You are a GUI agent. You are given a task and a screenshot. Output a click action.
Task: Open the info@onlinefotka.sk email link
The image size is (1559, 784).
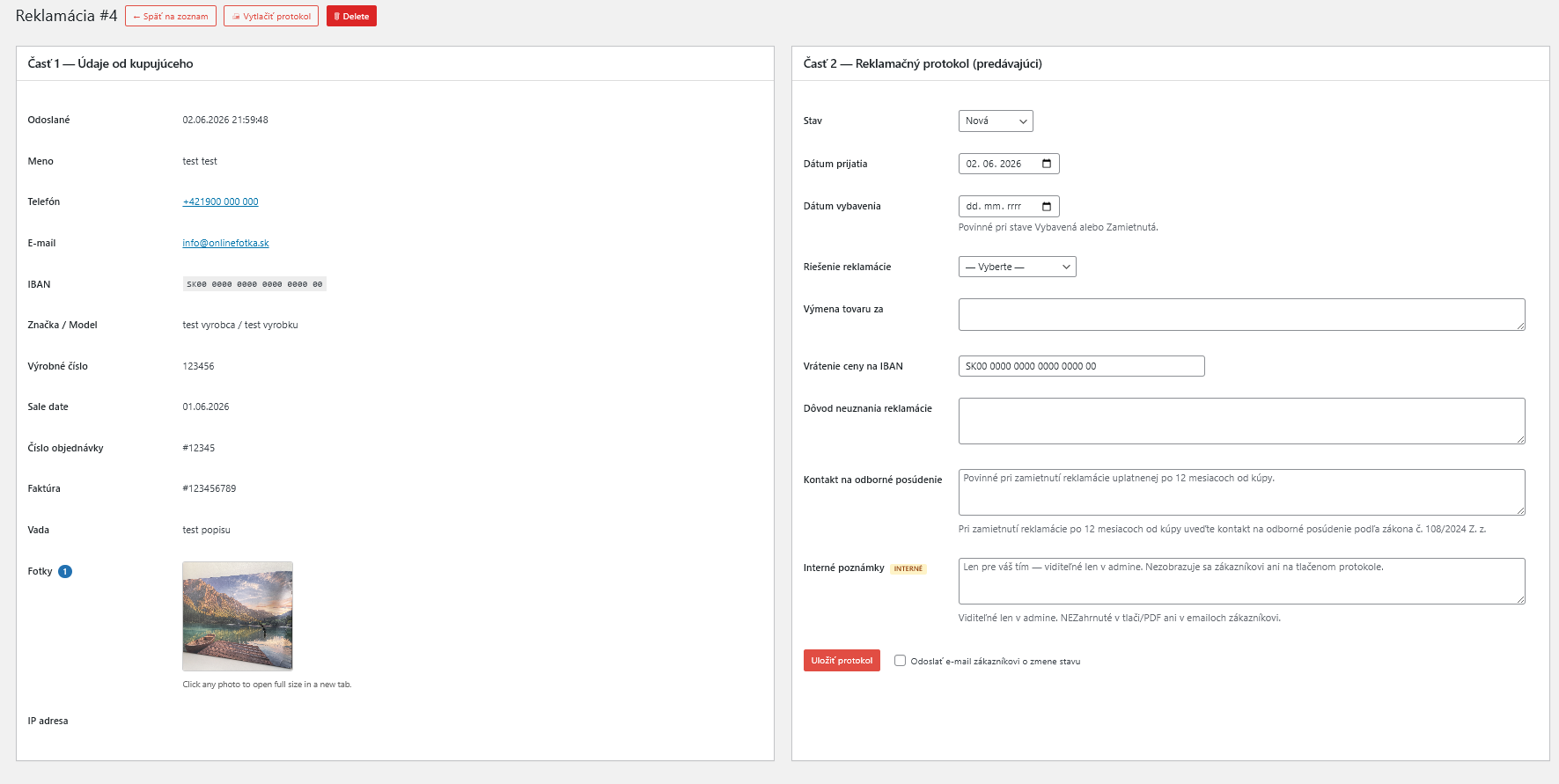(225, 243)
